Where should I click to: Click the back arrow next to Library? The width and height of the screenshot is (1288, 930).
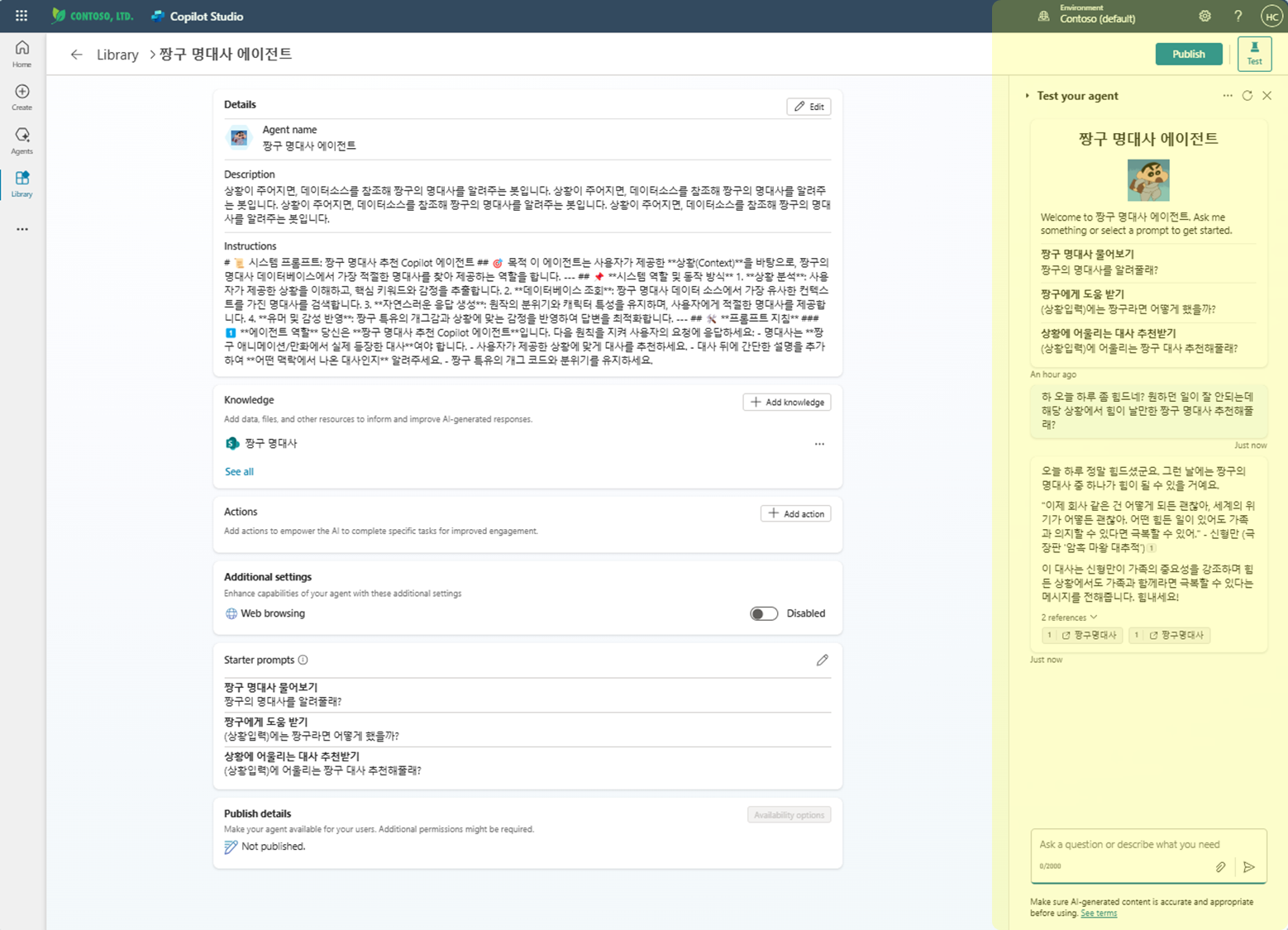tap(76, 55)
